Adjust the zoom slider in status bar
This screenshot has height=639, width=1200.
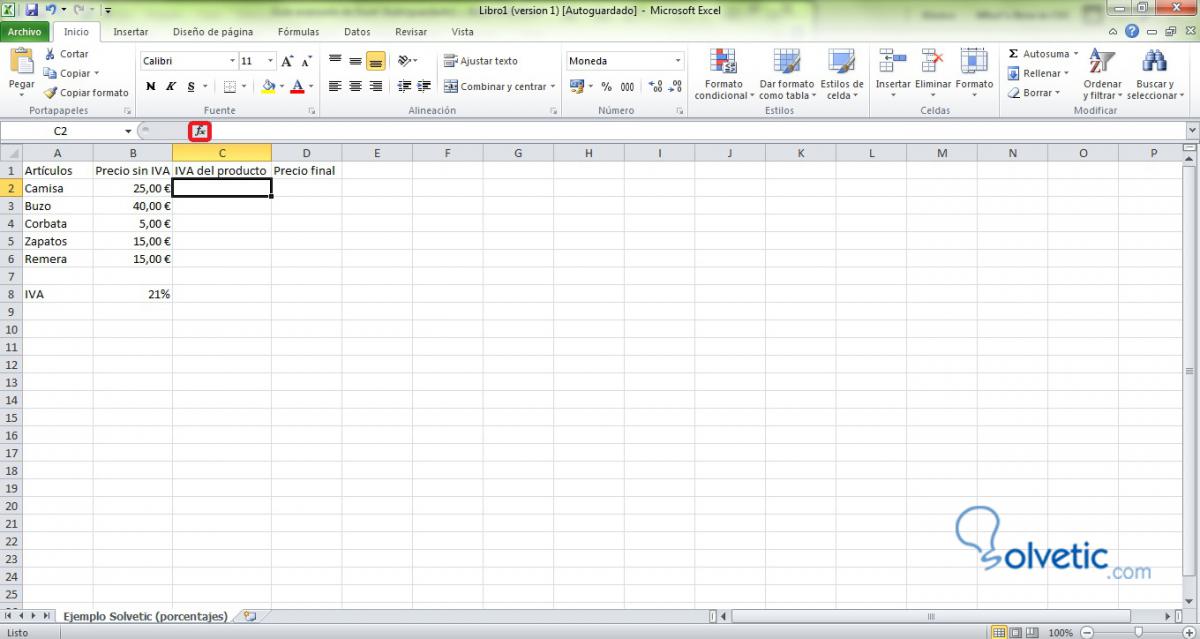tap(1138, 632)
